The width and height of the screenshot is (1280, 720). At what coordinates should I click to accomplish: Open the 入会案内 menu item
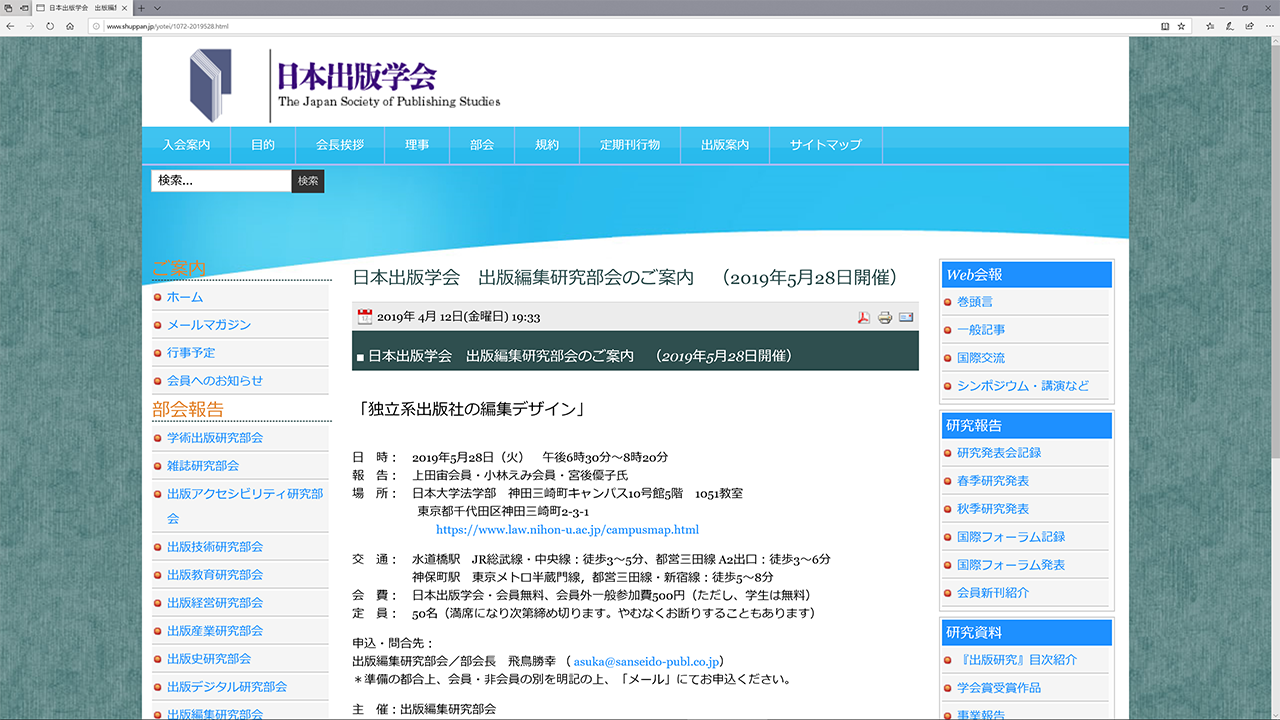pyautogui.click(x=186, y=145)
